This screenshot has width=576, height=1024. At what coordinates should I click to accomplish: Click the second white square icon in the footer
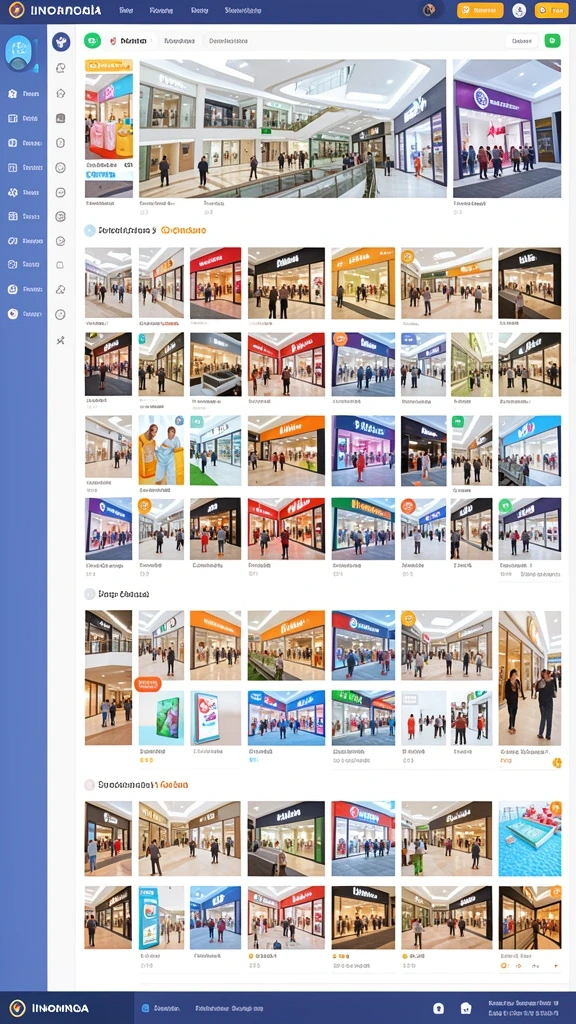[466, 1008]
